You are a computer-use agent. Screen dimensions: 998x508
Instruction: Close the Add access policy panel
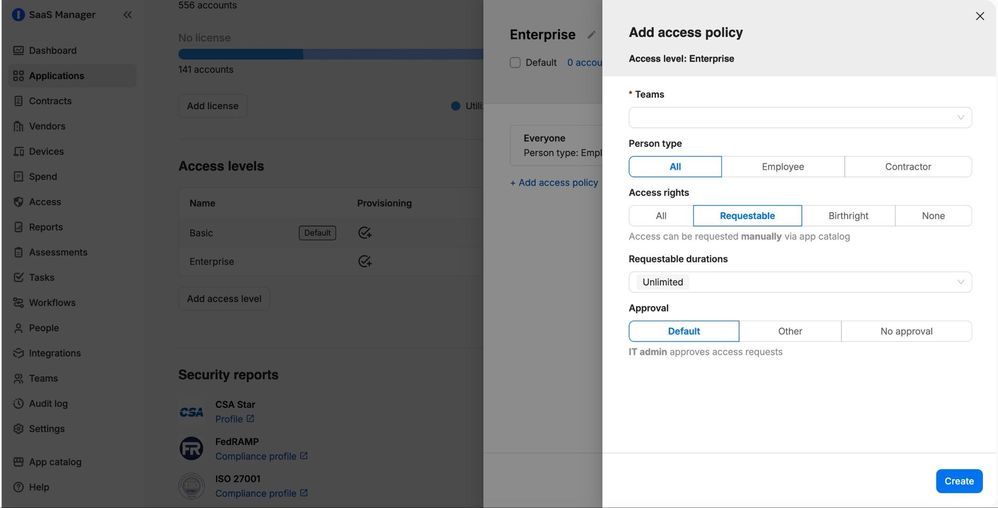click(979, 16)
